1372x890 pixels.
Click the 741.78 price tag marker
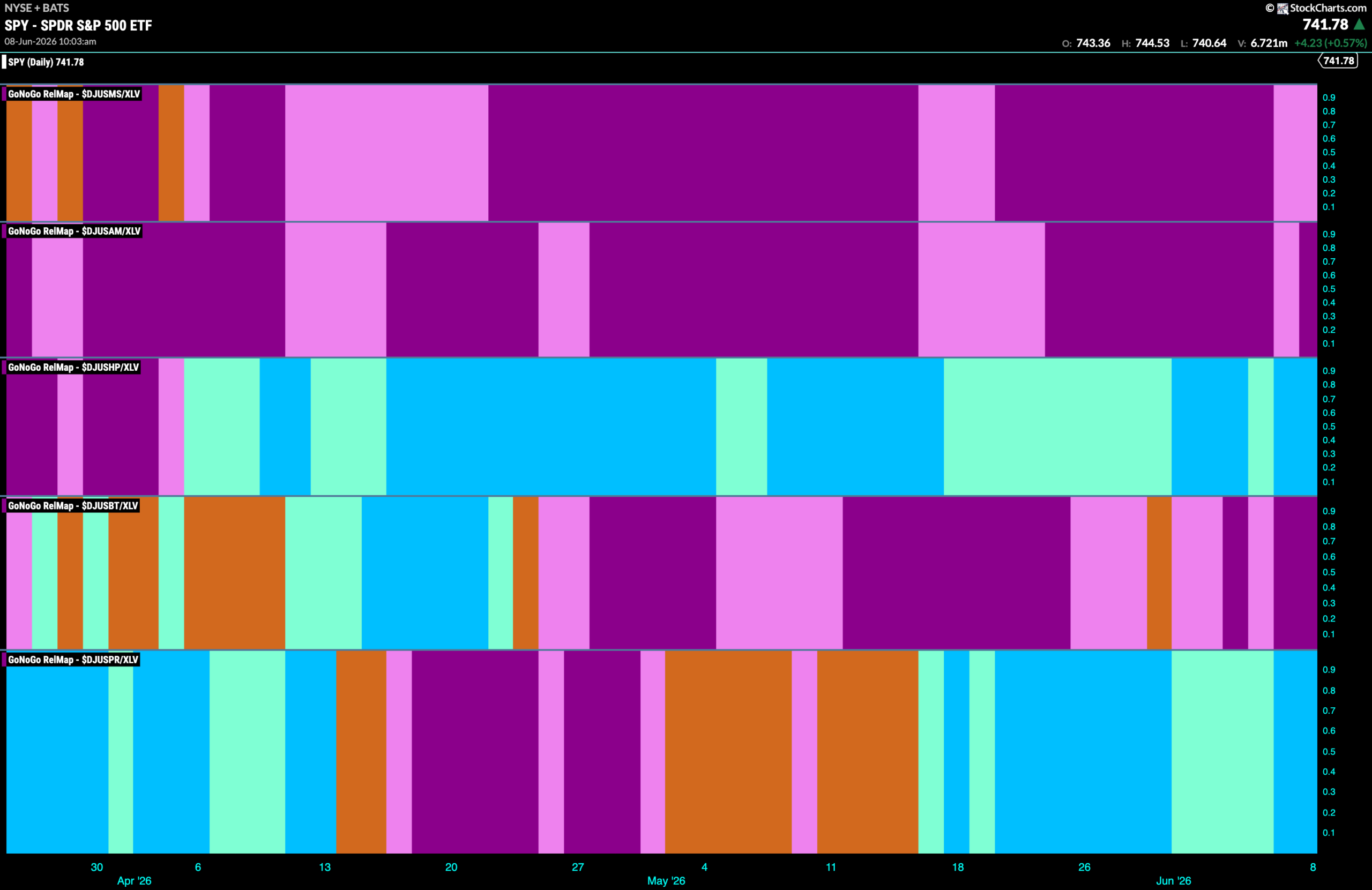pos(1338,61)
